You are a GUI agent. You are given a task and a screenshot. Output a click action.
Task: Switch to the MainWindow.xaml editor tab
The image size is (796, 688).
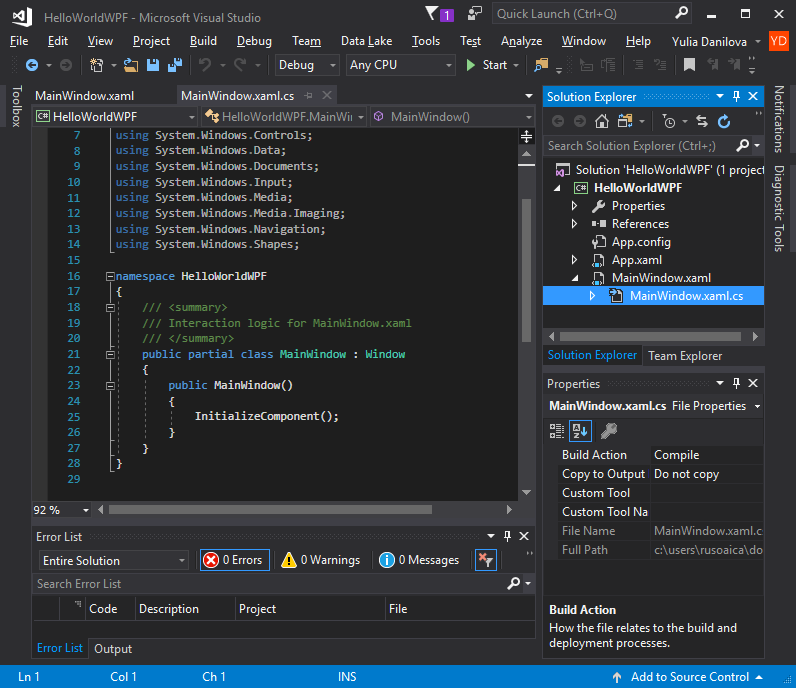coord(84,96)
